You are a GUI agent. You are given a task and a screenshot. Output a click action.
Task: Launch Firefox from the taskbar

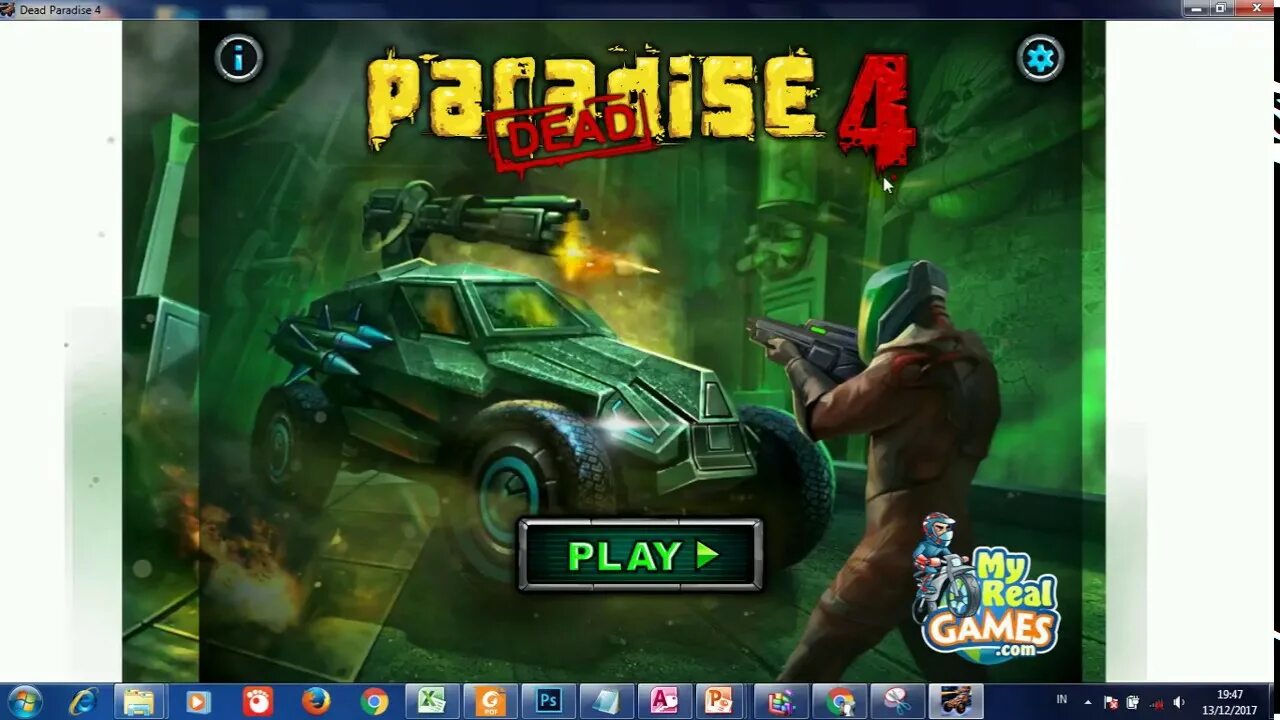click(x=315, y=701)
